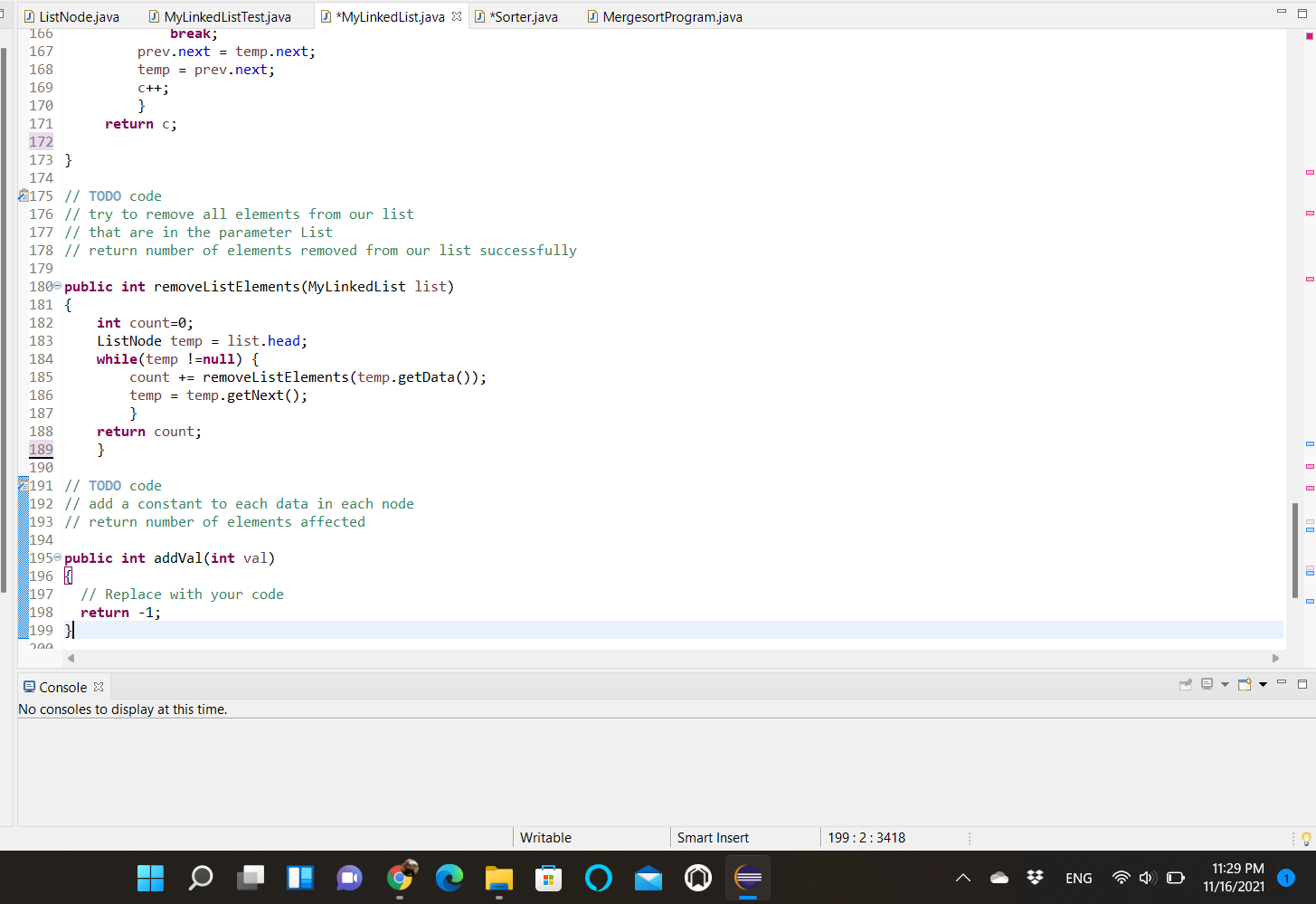Open the Mail app from taskbar
The width and height of the screenshot is (1316, 904).
pos(649,878)
